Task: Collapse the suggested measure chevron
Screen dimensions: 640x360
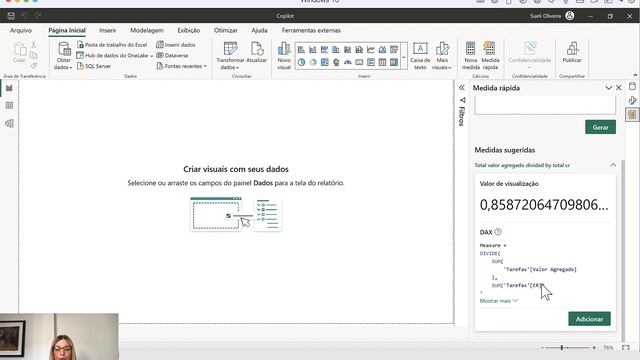Action: [x=613, y=165]
